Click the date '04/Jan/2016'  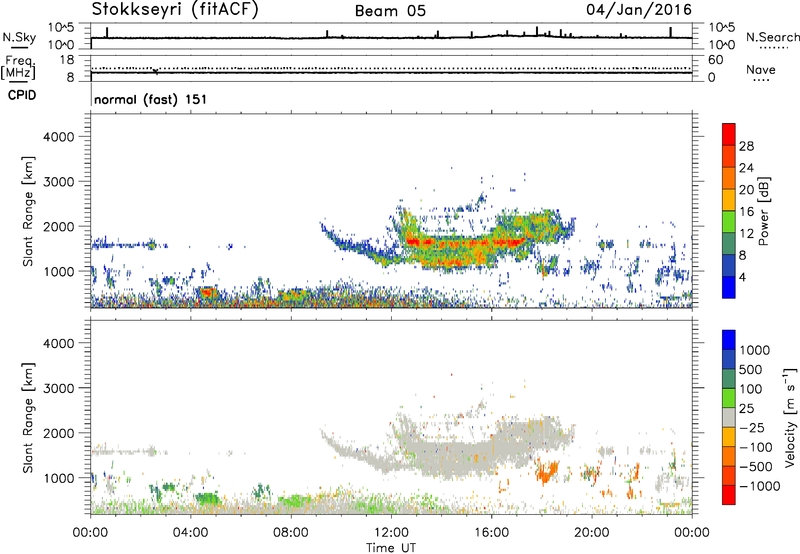[639, 10]
